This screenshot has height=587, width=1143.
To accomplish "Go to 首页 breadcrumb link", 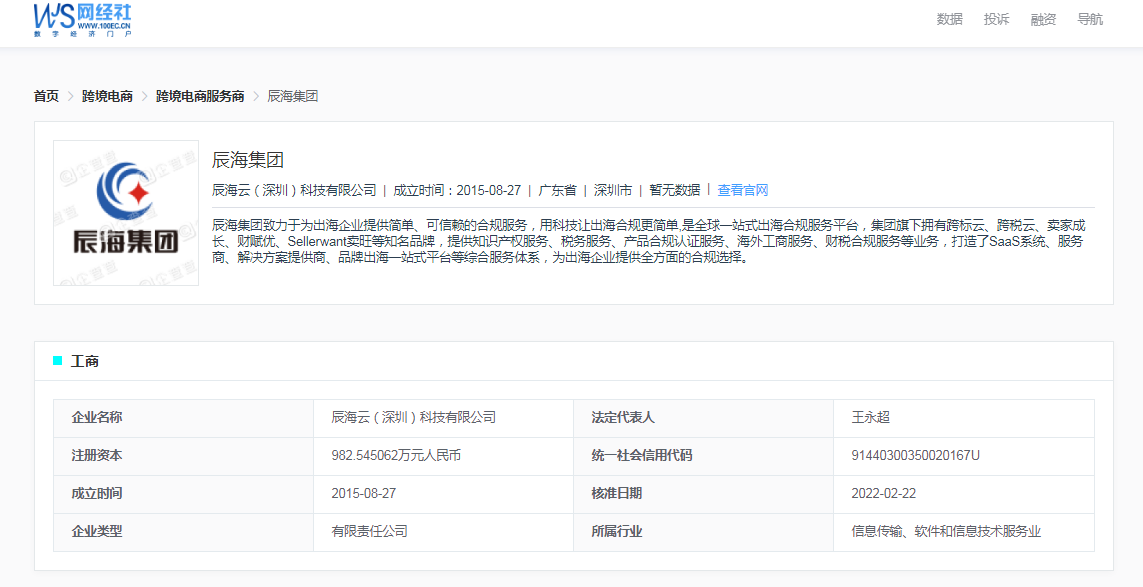I will tap(46, 96).
